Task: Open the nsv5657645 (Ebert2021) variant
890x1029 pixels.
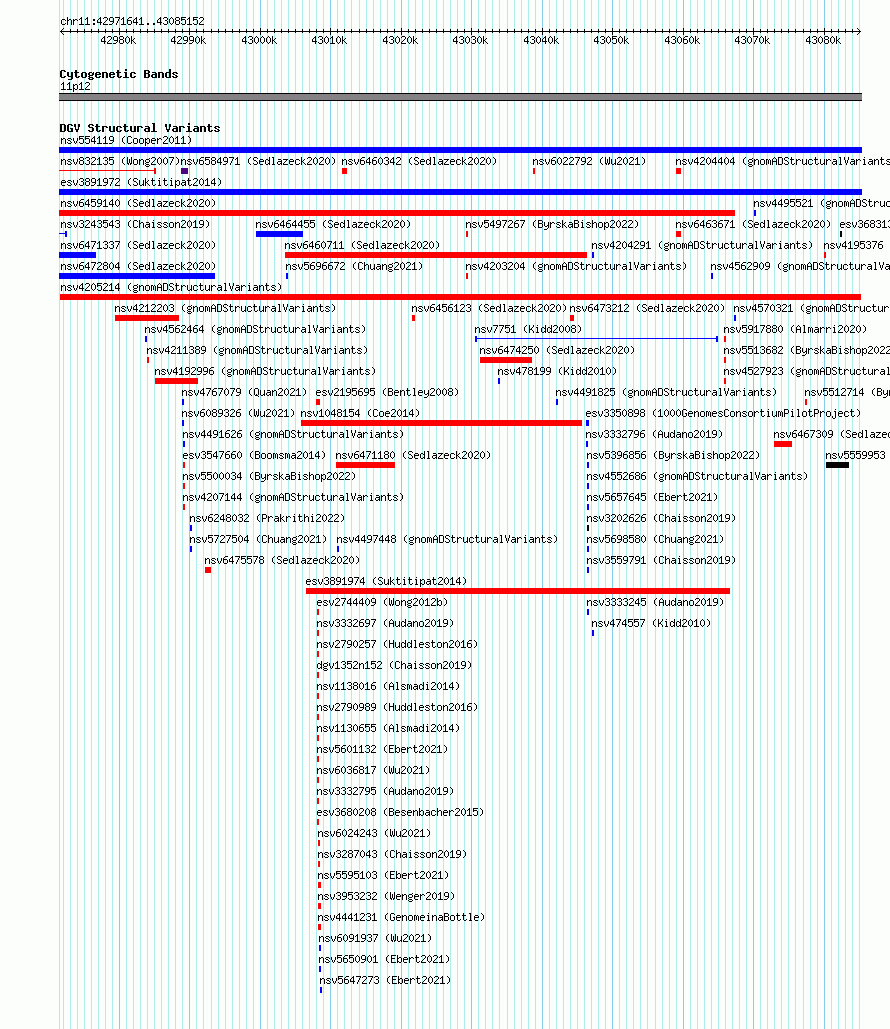Action: click(652, 497)
